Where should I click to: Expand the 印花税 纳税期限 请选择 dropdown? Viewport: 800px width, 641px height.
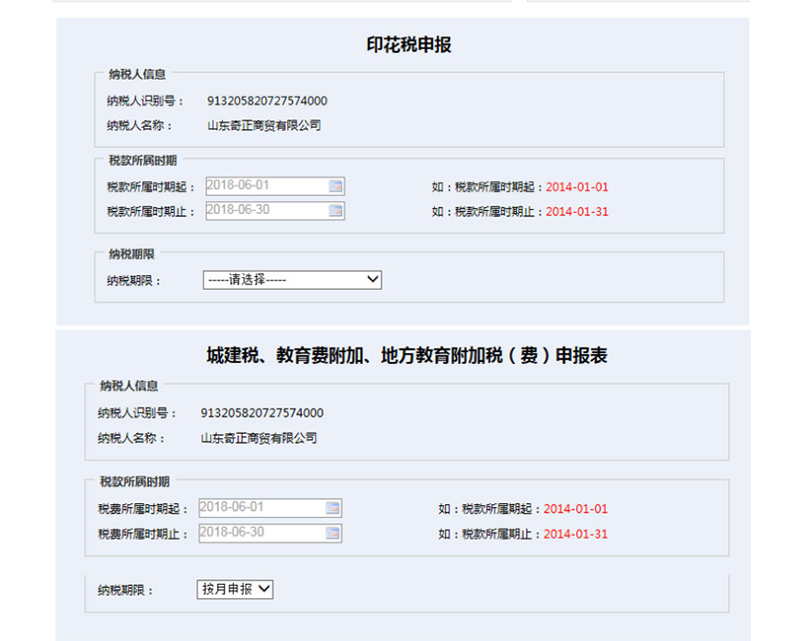pos(292,280)
